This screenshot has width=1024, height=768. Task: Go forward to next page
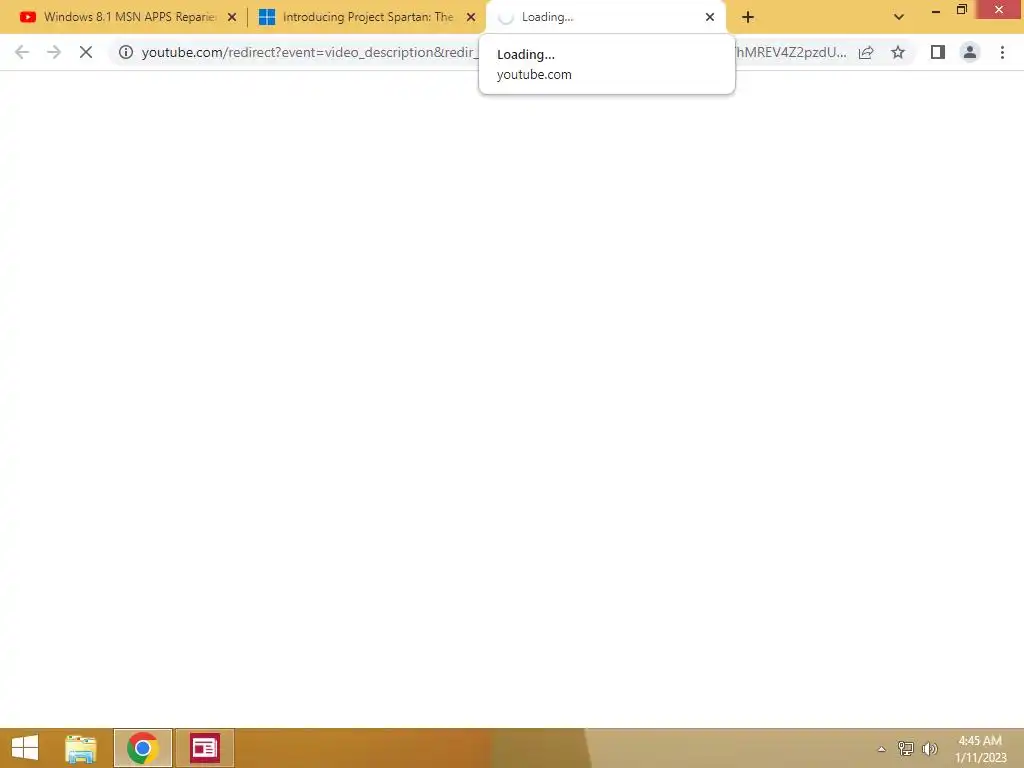point(54,52)
